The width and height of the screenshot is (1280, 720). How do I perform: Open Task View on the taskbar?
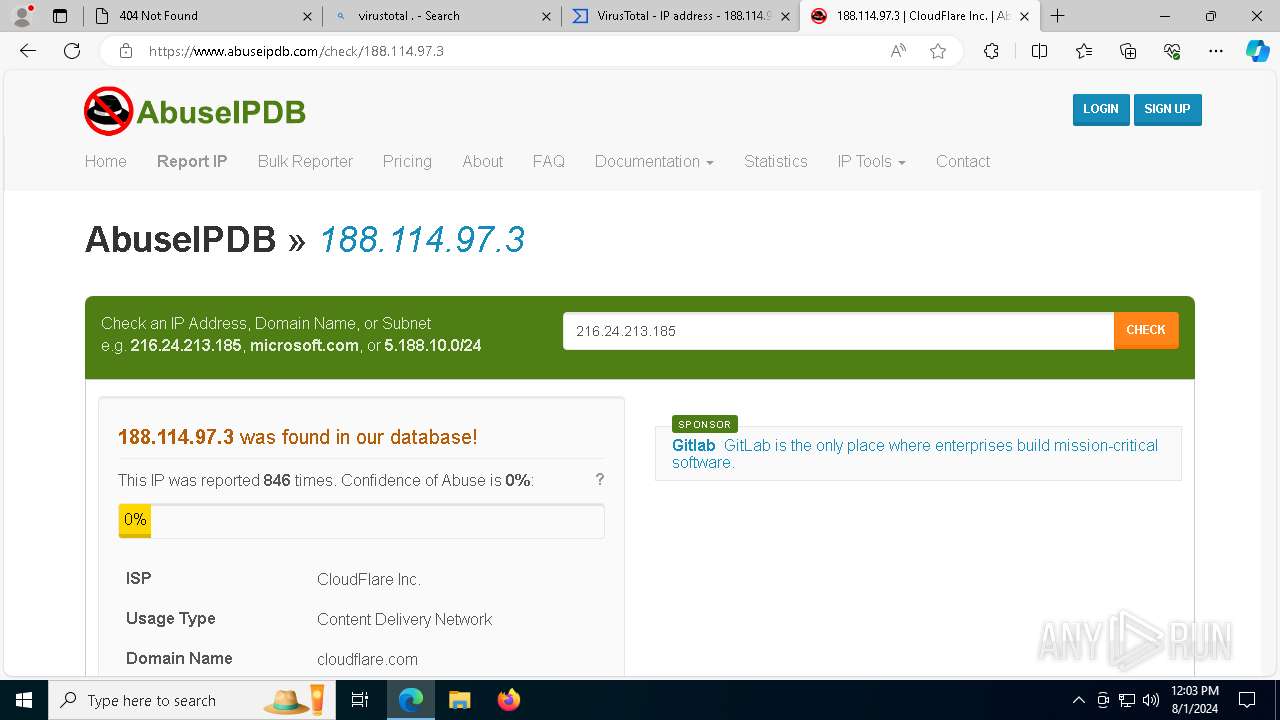click(360, 700)
